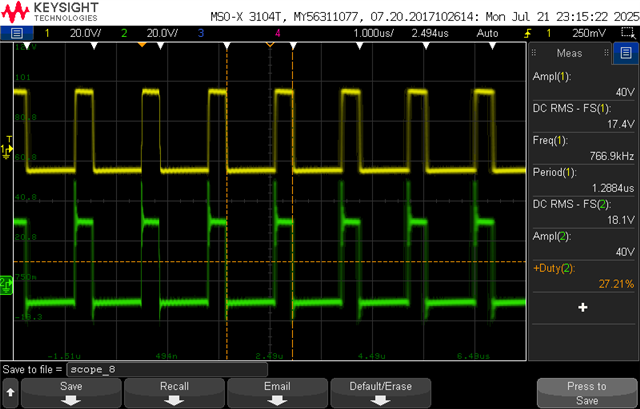Click the Save softkey
The image size is (640, 409).
coord(71,393)
